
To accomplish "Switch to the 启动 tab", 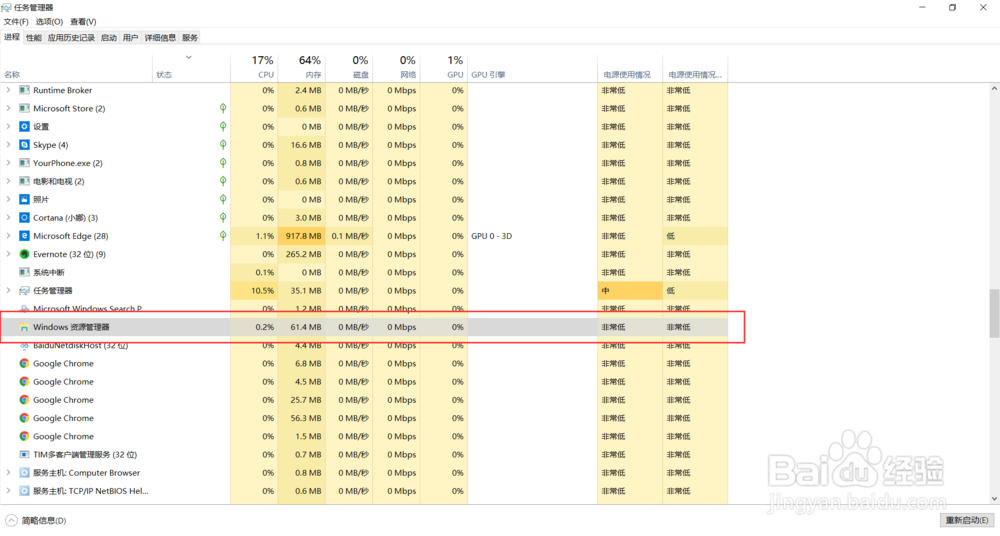I will pyautogui.click(x=108, y=38).
